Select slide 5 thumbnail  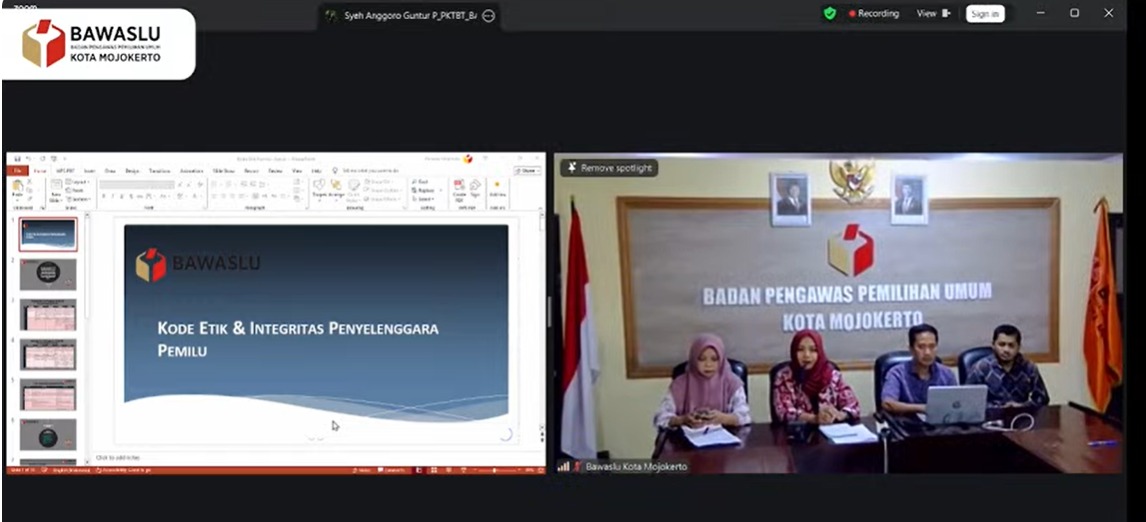pos(48,394)
